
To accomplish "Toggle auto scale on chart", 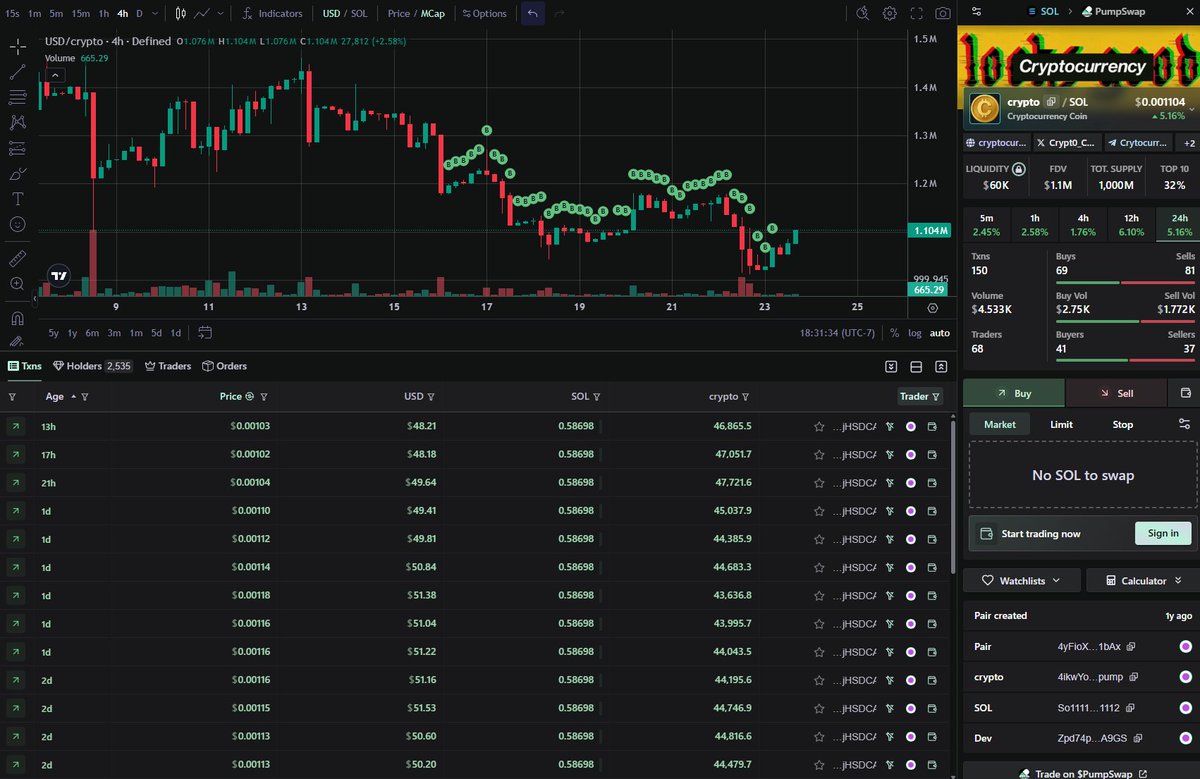I will (x=940, y=333).
